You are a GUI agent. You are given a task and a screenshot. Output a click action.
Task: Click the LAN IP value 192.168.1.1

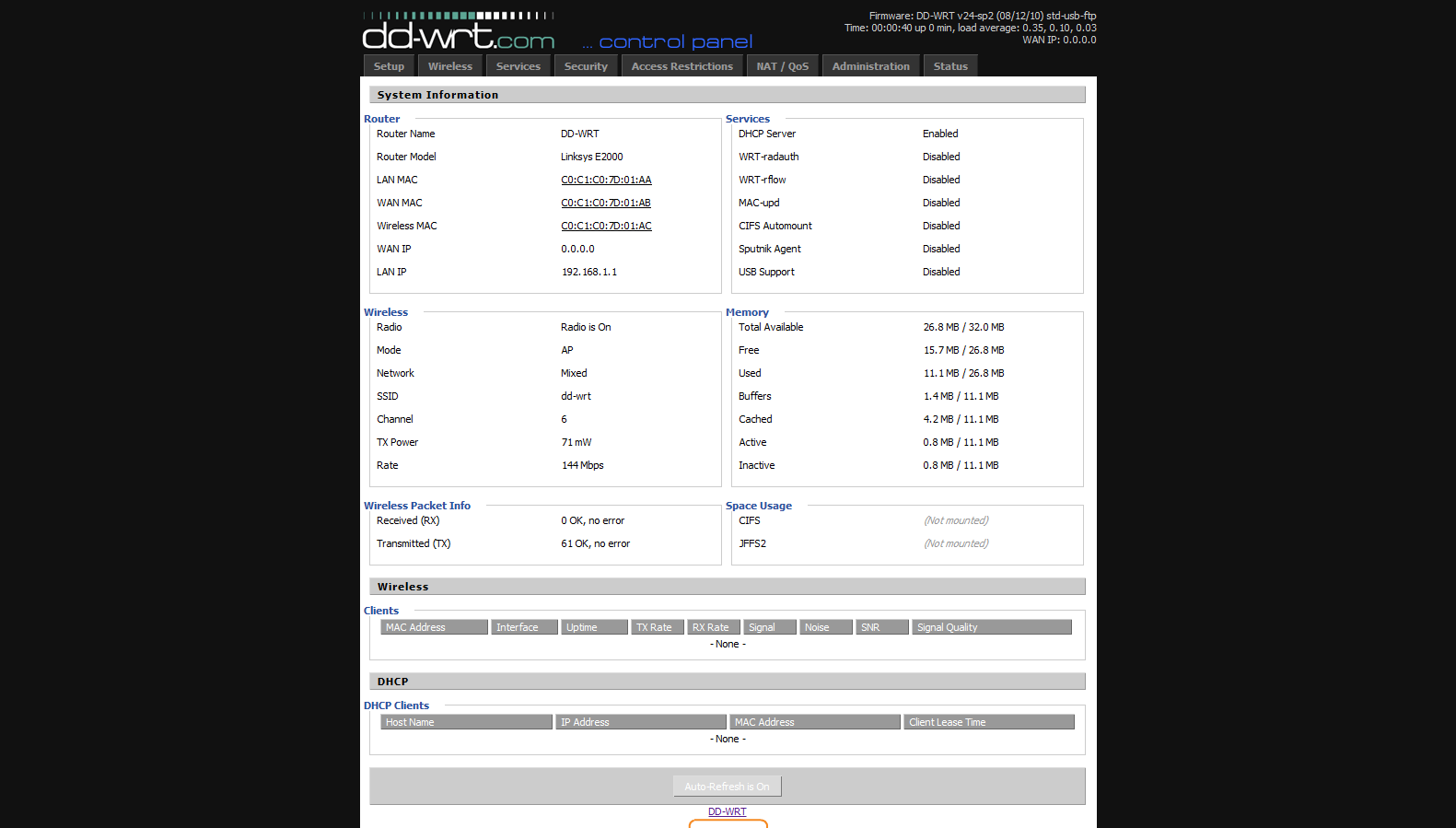pos(589,273)
